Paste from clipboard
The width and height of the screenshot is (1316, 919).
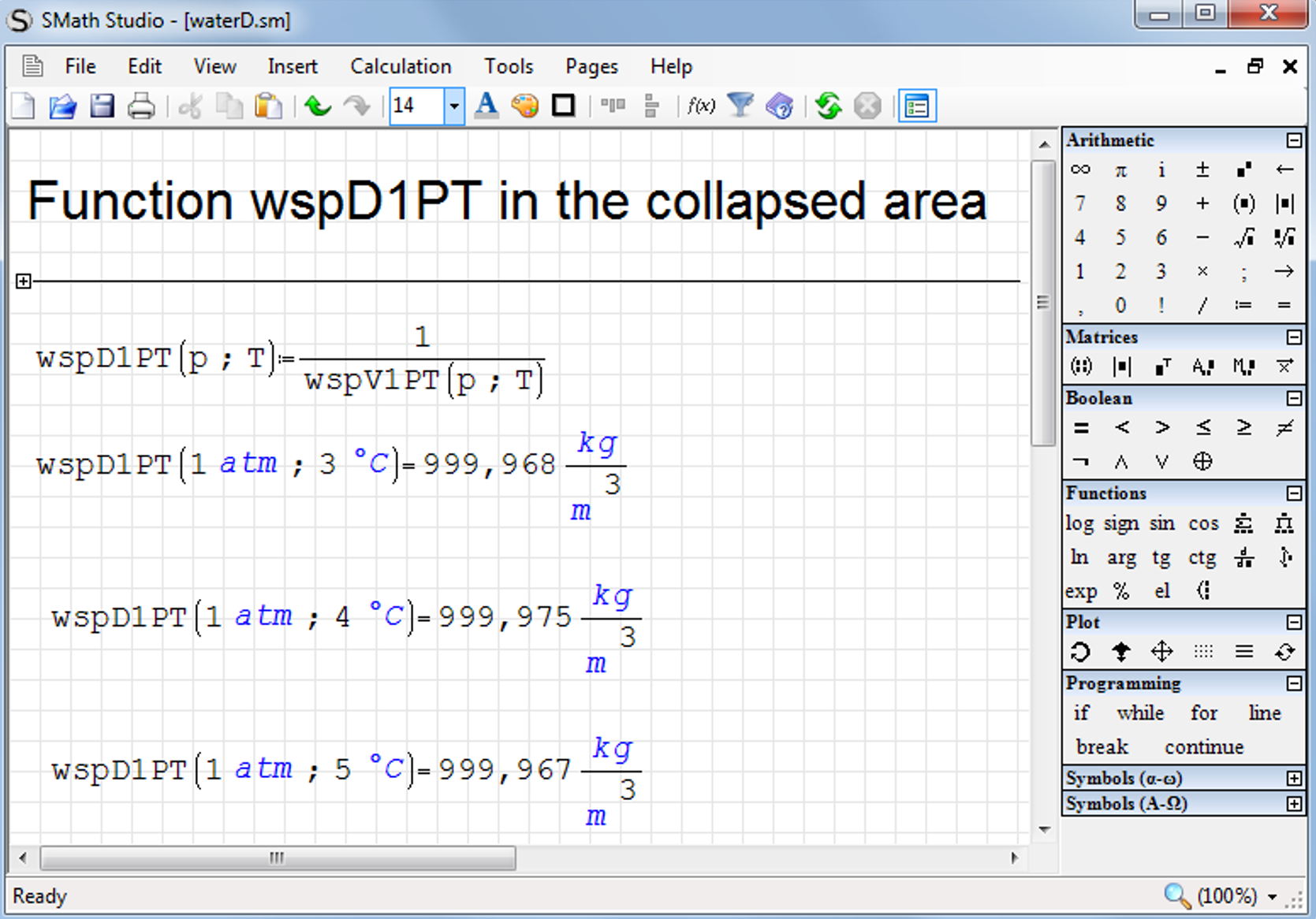click(x=268, y=106)
